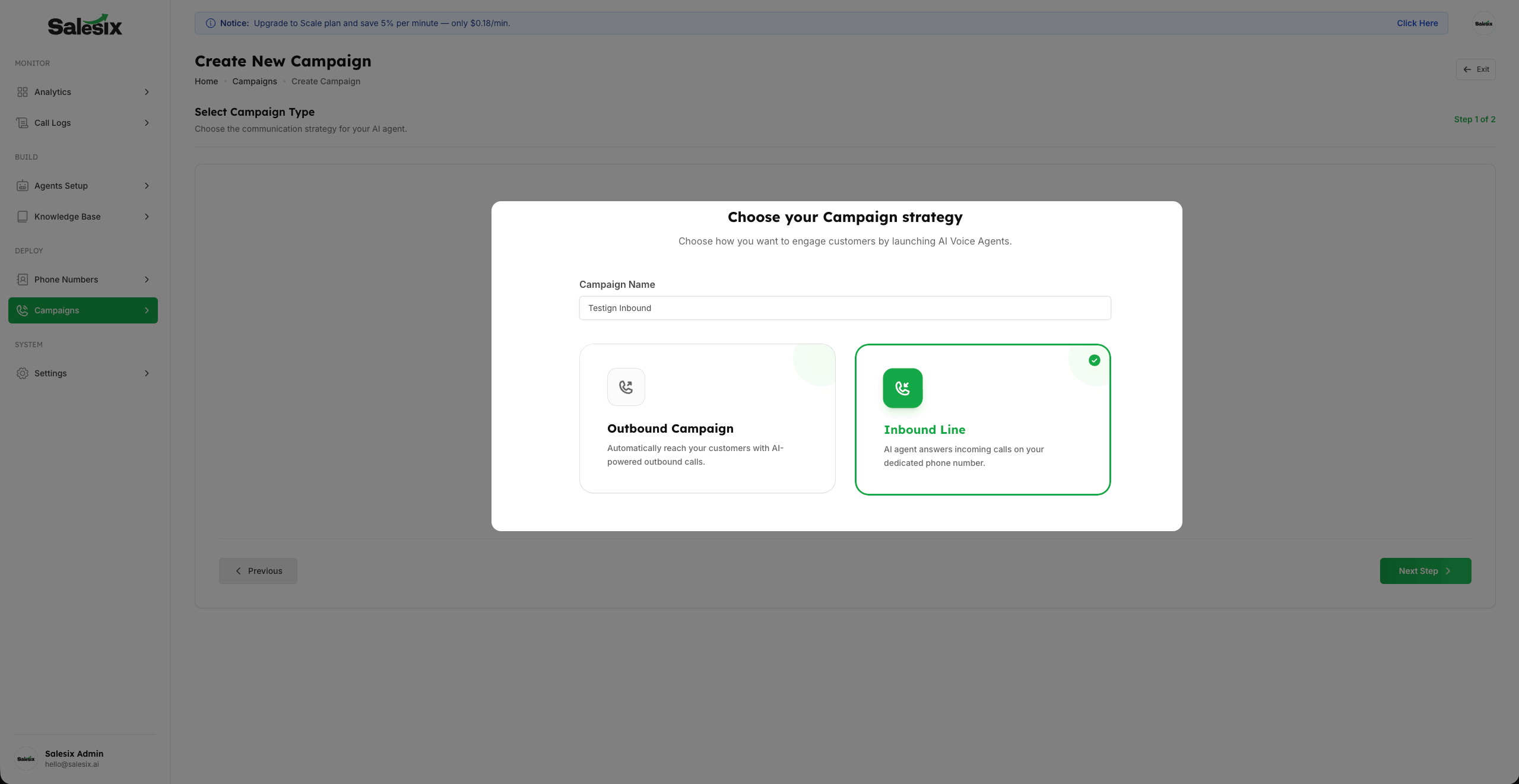1519x784 pixels.
Task: Click the Campaign Name input field
Action: (845, 308)
